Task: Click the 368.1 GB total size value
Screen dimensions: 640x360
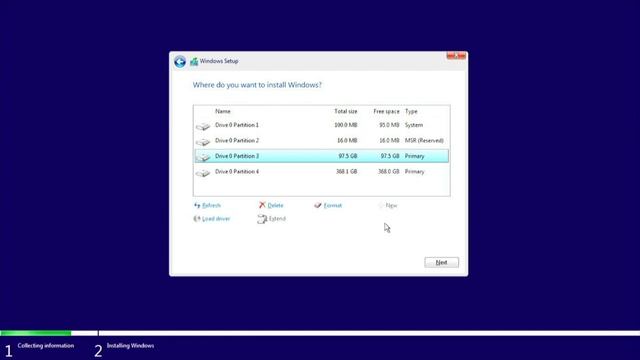Action: pos(347,172)
